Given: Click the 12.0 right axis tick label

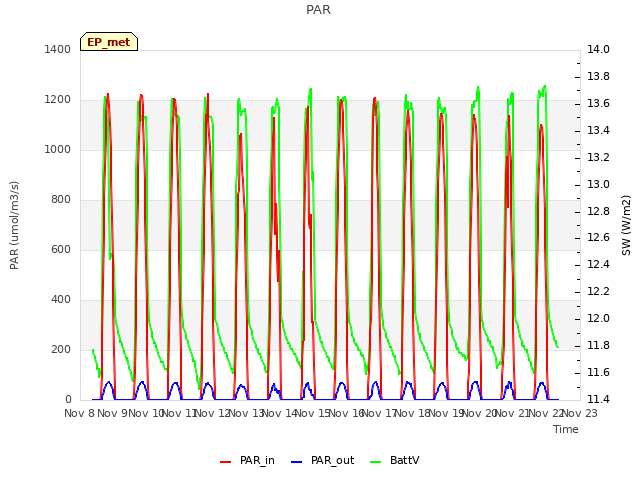Looking at the screenshot, I should 598,318.
